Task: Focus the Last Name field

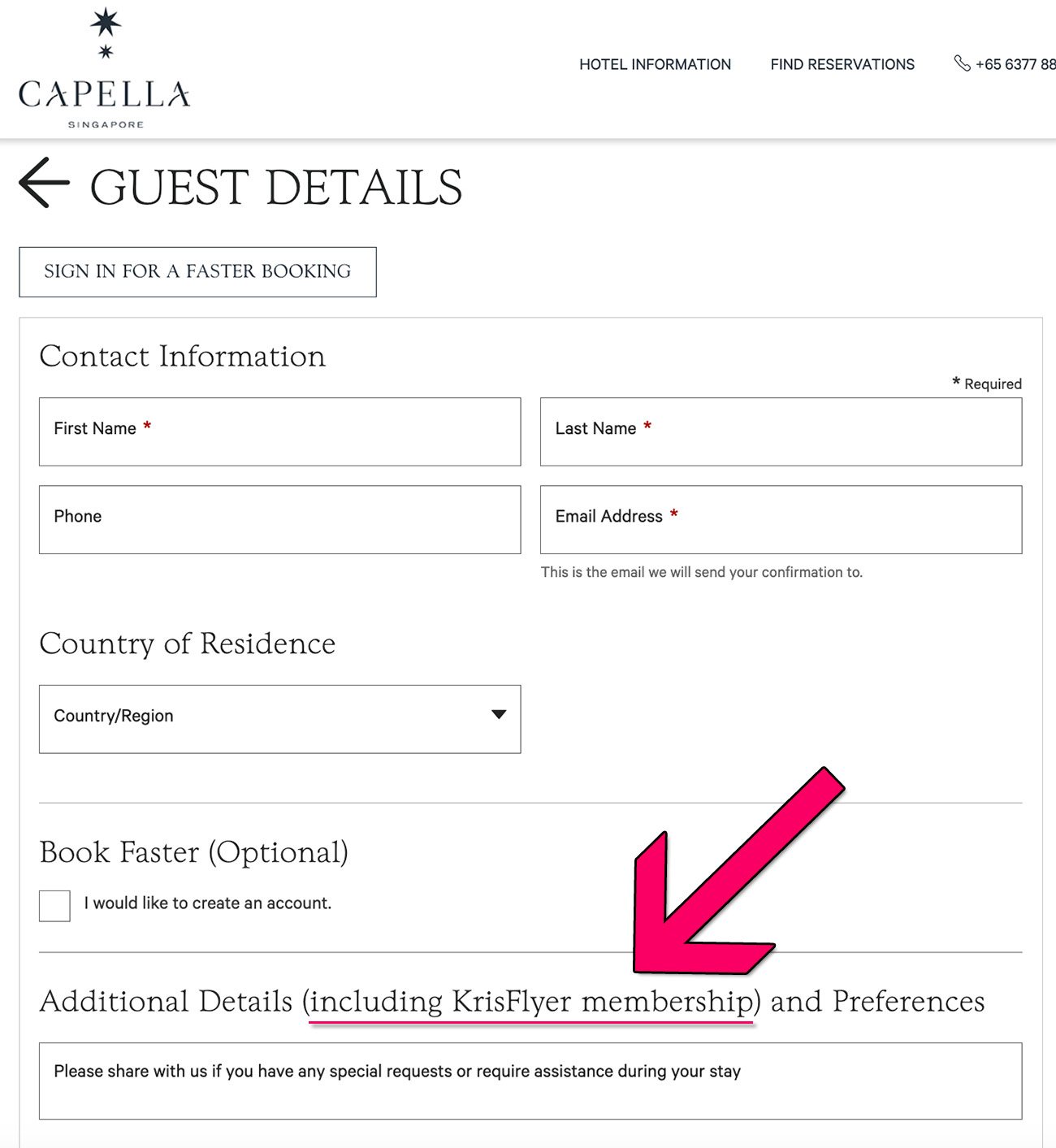Action: pos(781,431)
